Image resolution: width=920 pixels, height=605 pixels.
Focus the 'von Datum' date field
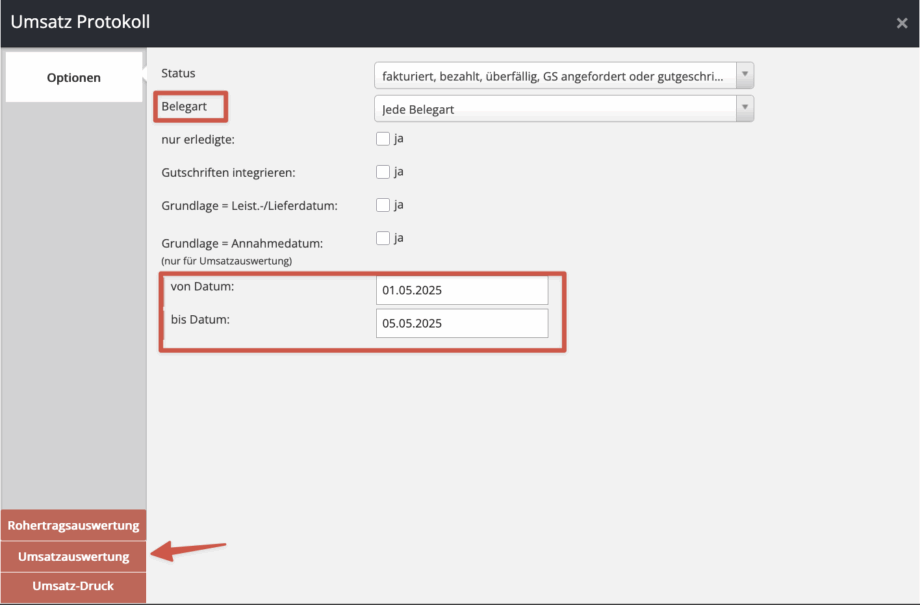462,291
